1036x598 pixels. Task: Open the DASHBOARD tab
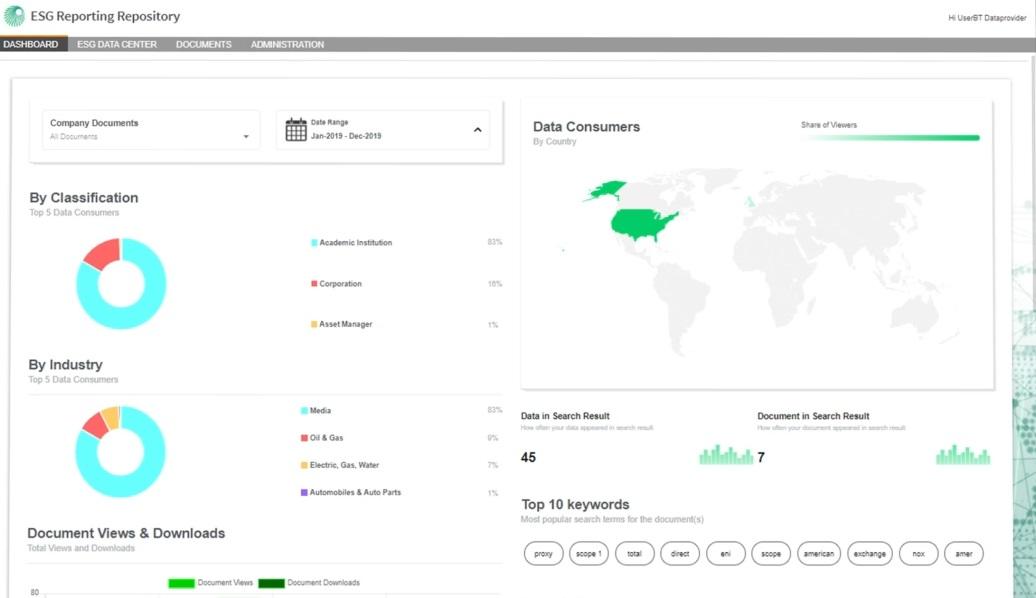[31, 44]
